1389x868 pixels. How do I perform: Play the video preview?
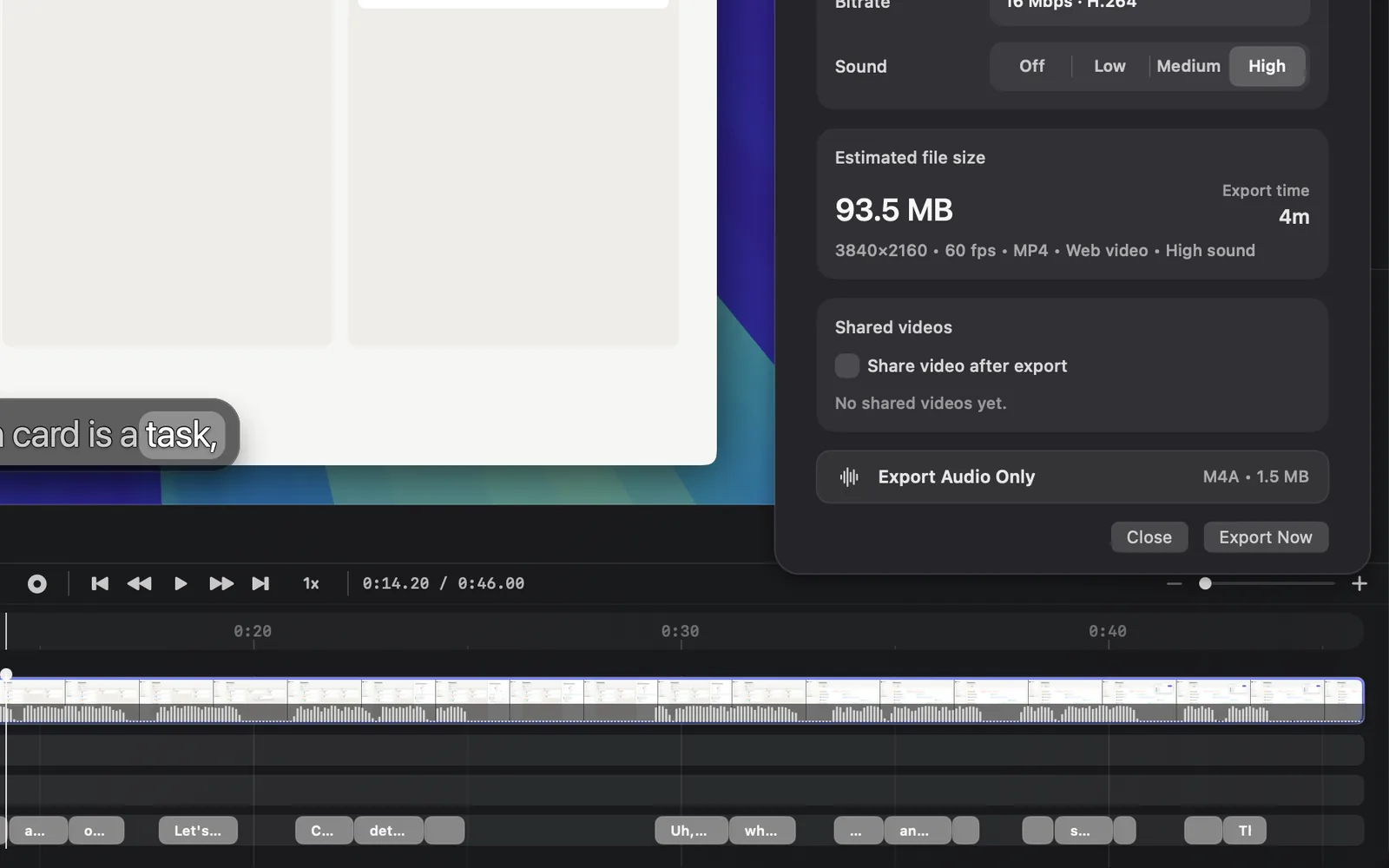coord(181,584)
